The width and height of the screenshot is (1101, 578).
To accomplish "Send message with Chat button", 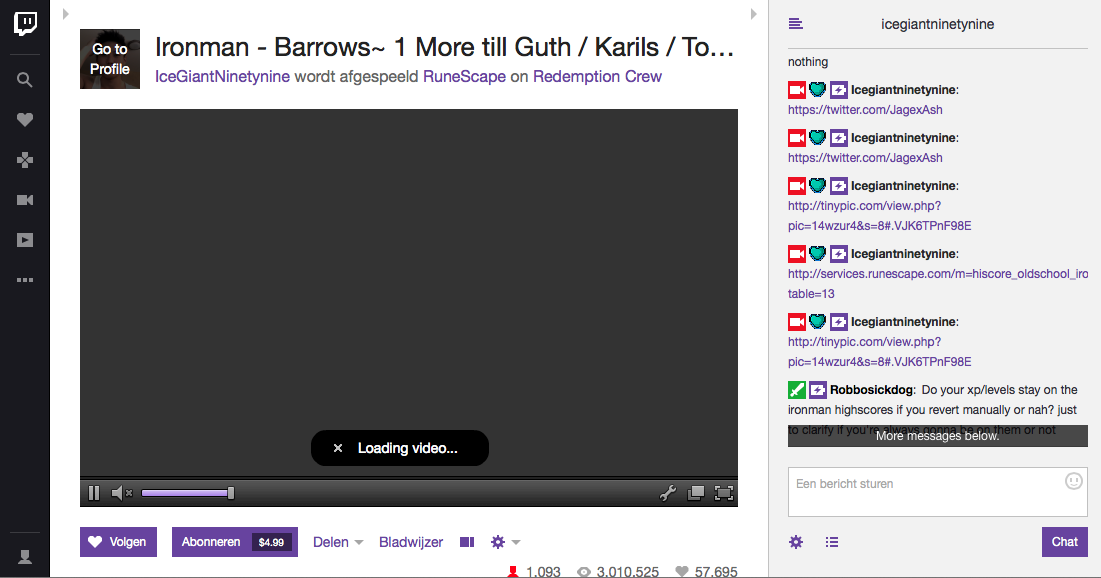I will click(x=1064, y=542).
